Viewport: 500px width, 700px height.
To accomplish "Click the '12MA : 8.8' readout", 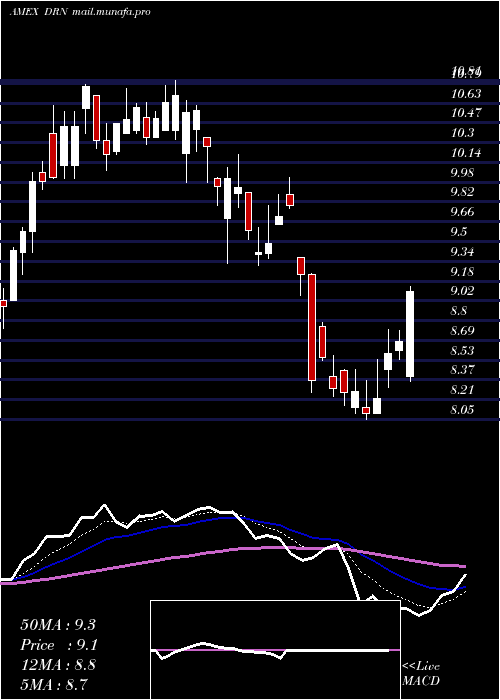I will coord(58,665).
